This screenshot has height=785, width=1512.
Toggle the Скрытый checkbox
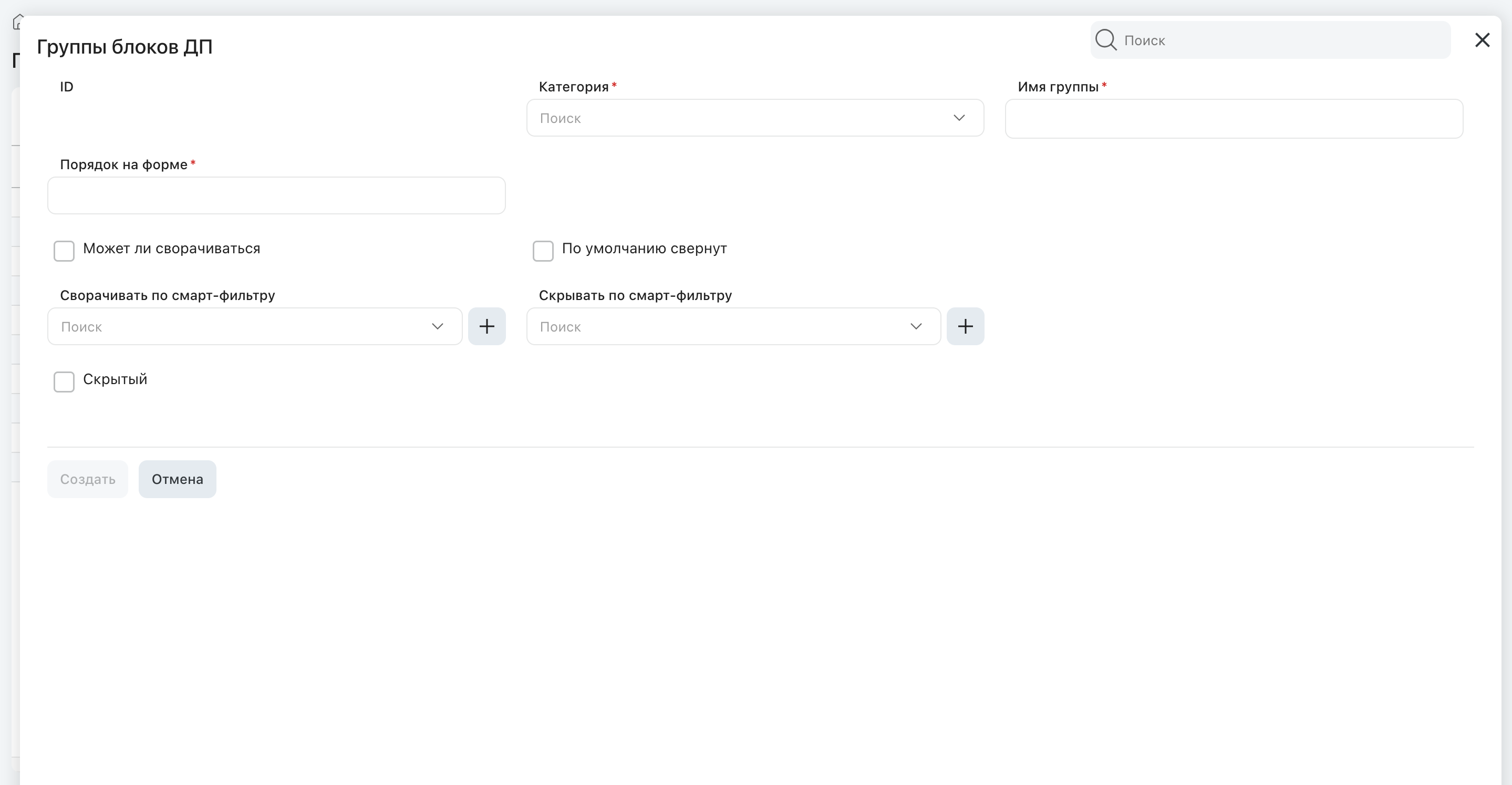[64, 381]
